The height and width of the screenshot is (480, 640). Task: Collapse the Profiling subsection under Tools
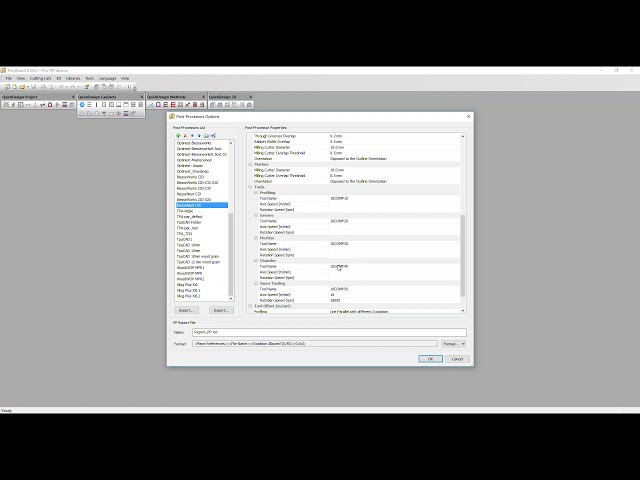256,193
